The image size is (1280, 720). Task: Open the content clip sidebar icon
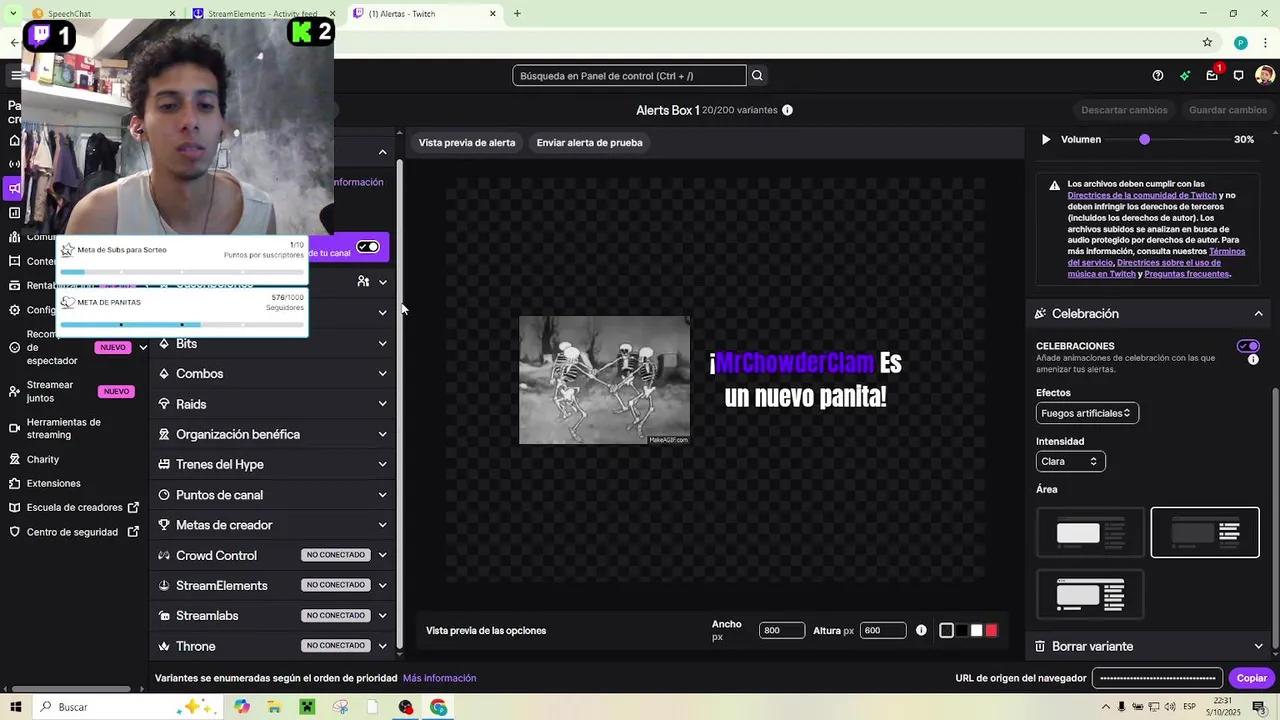[14, 261]
